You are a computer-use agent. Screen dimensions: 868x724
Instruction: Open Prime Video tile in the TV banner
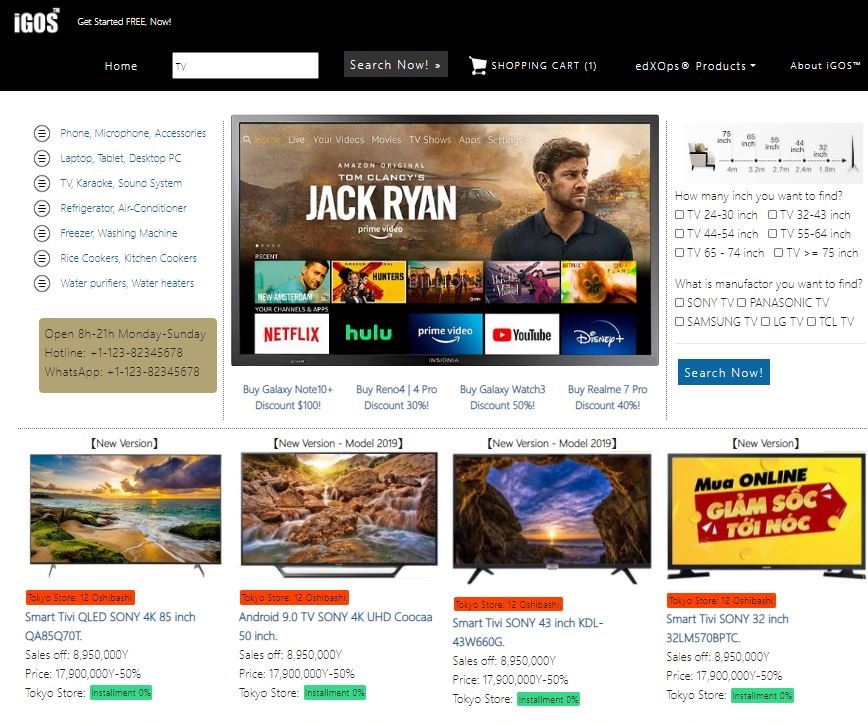tap(445, 334)
